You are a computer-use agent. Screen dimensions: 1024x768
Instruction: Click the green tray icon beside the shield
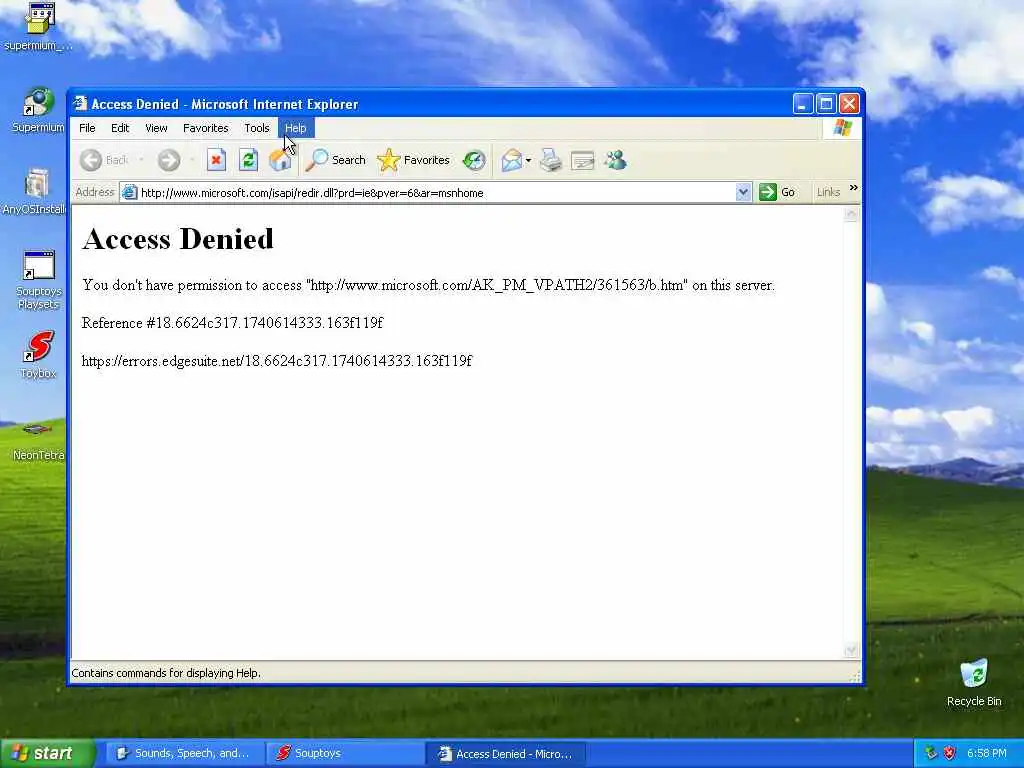(931, 753)
